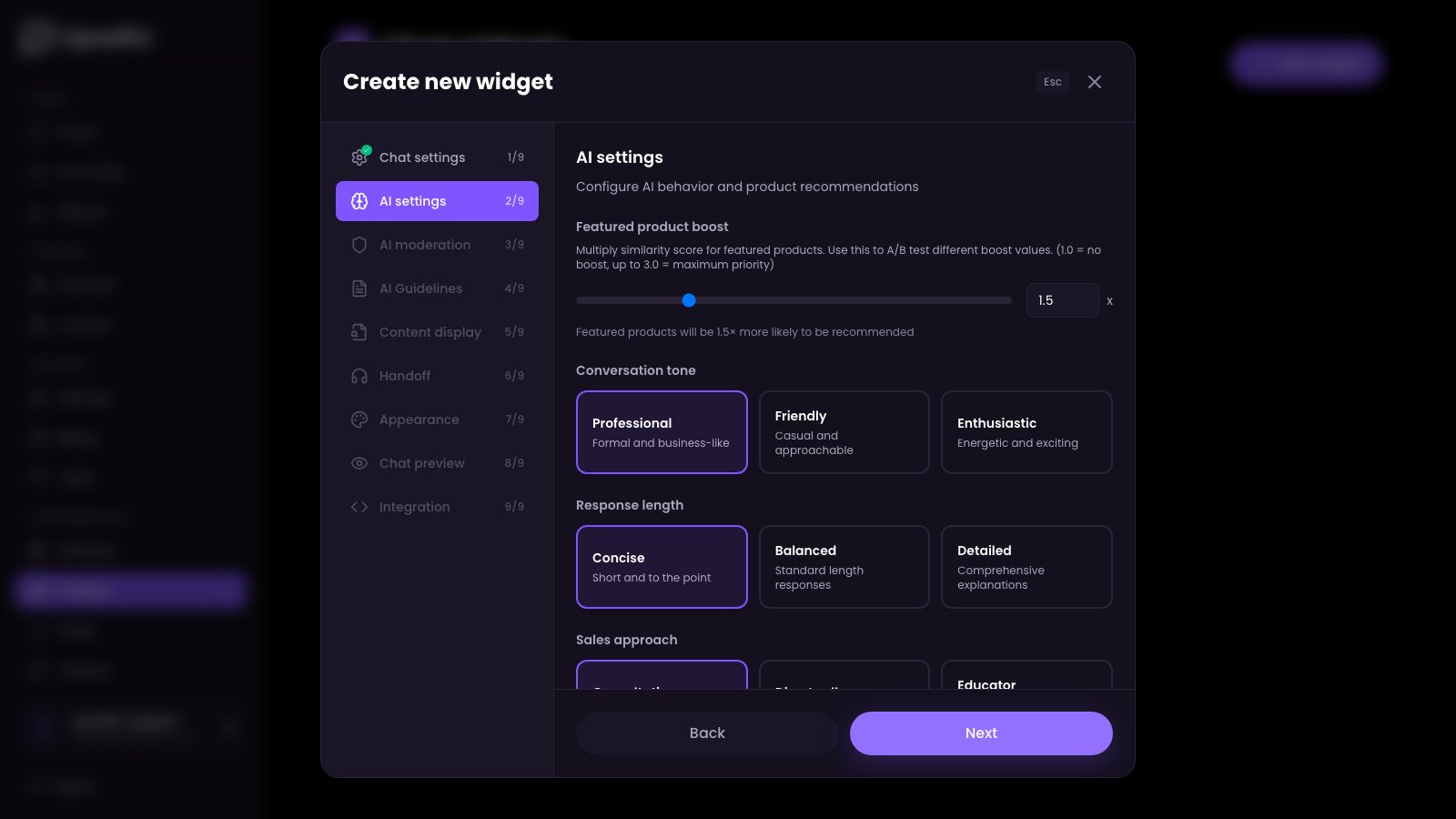Viewport: 1456px width, 819px height.
Task: Click the Appearance palette icon
Action: [x=359, y=419]
